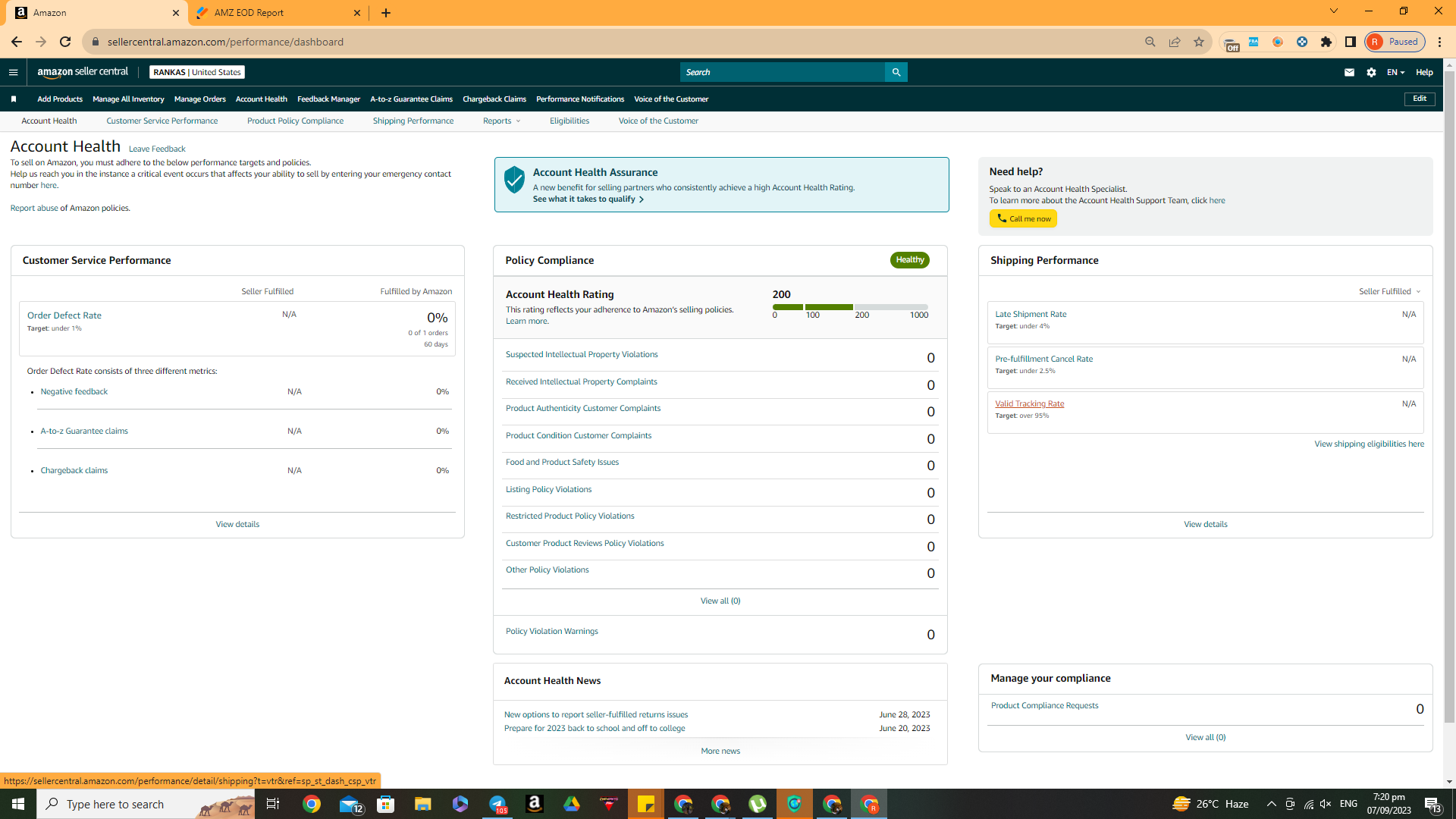1456x819 pixels.
Task: Open Suspected Intellectual Property Violations
Action: click(x=582, y=354)
